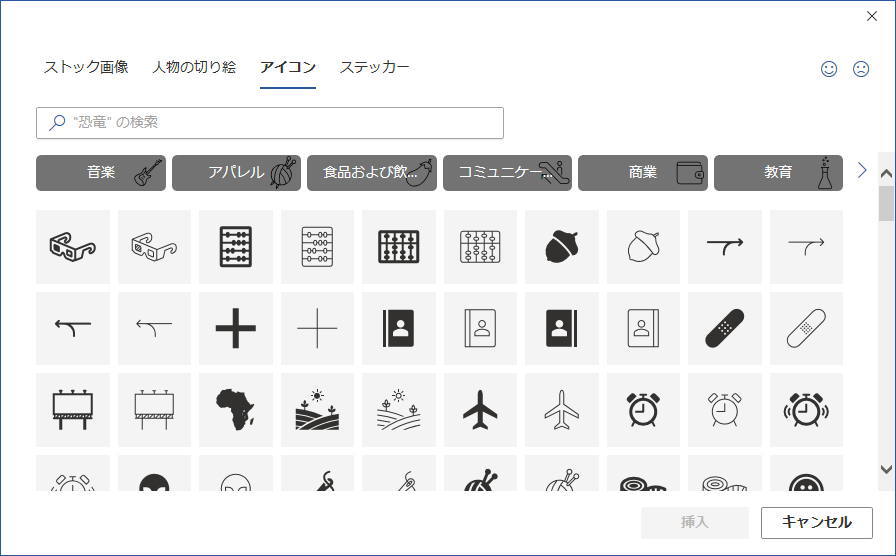
Task: Choose the outline address book with right spine
Action: coord(643,328)
